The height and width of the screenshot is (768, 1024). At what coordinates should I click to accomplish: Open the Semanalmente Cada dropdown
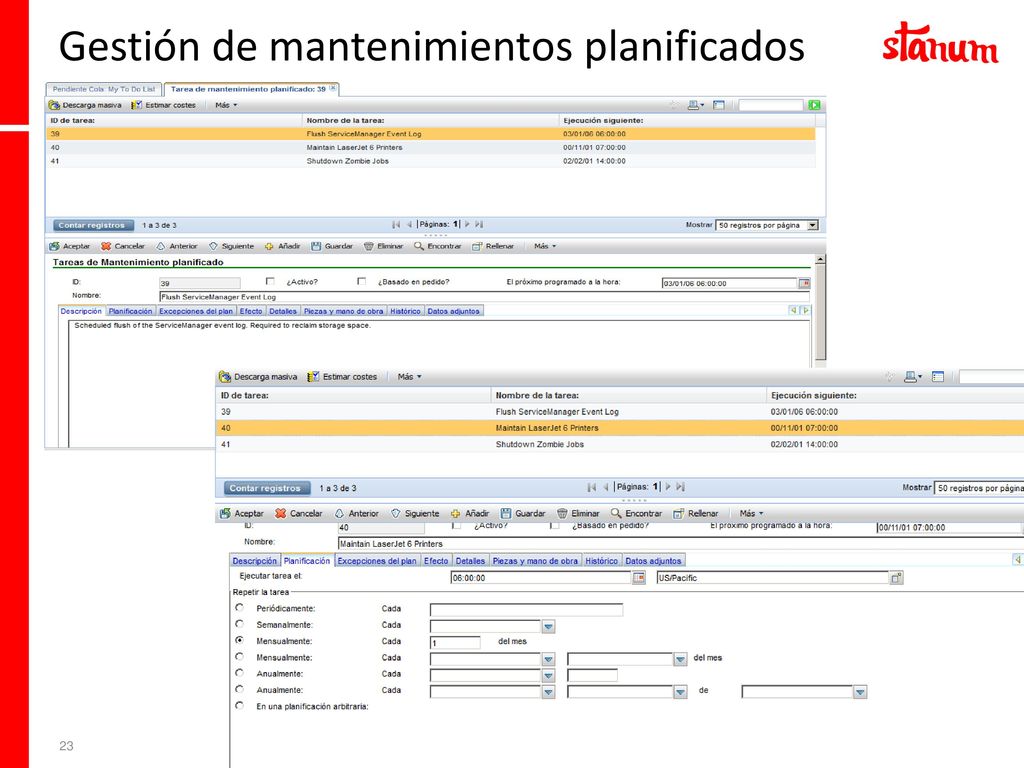coord(549,626)
